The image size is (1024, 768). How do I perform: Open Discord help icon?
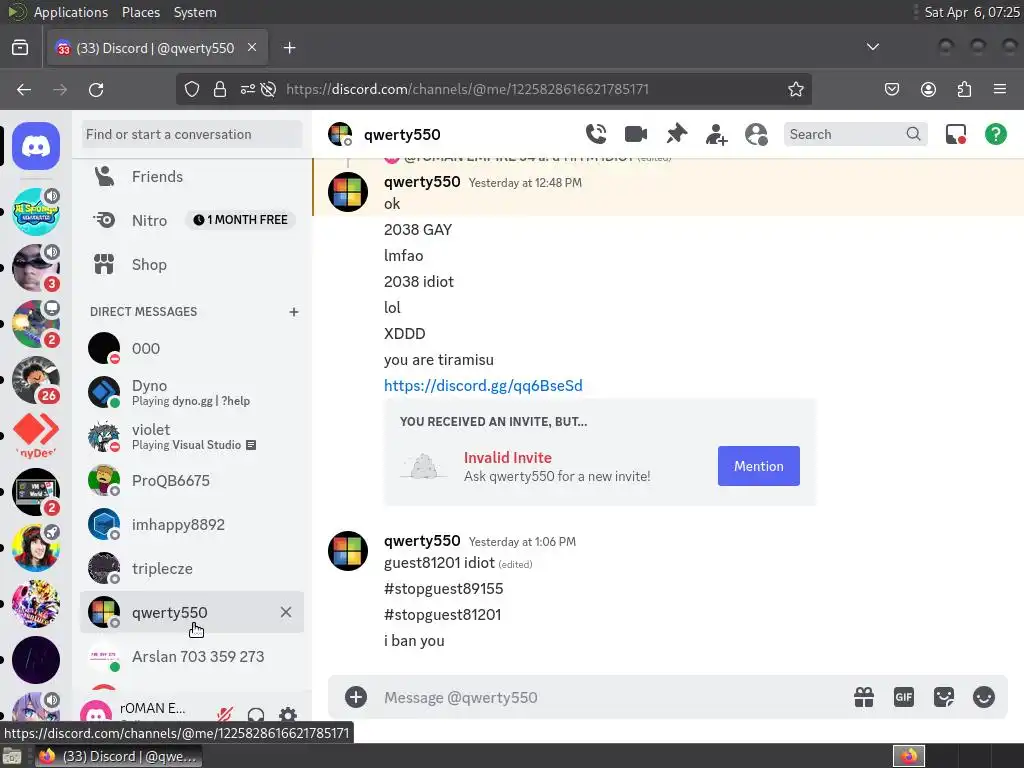(x=996, y=135)
